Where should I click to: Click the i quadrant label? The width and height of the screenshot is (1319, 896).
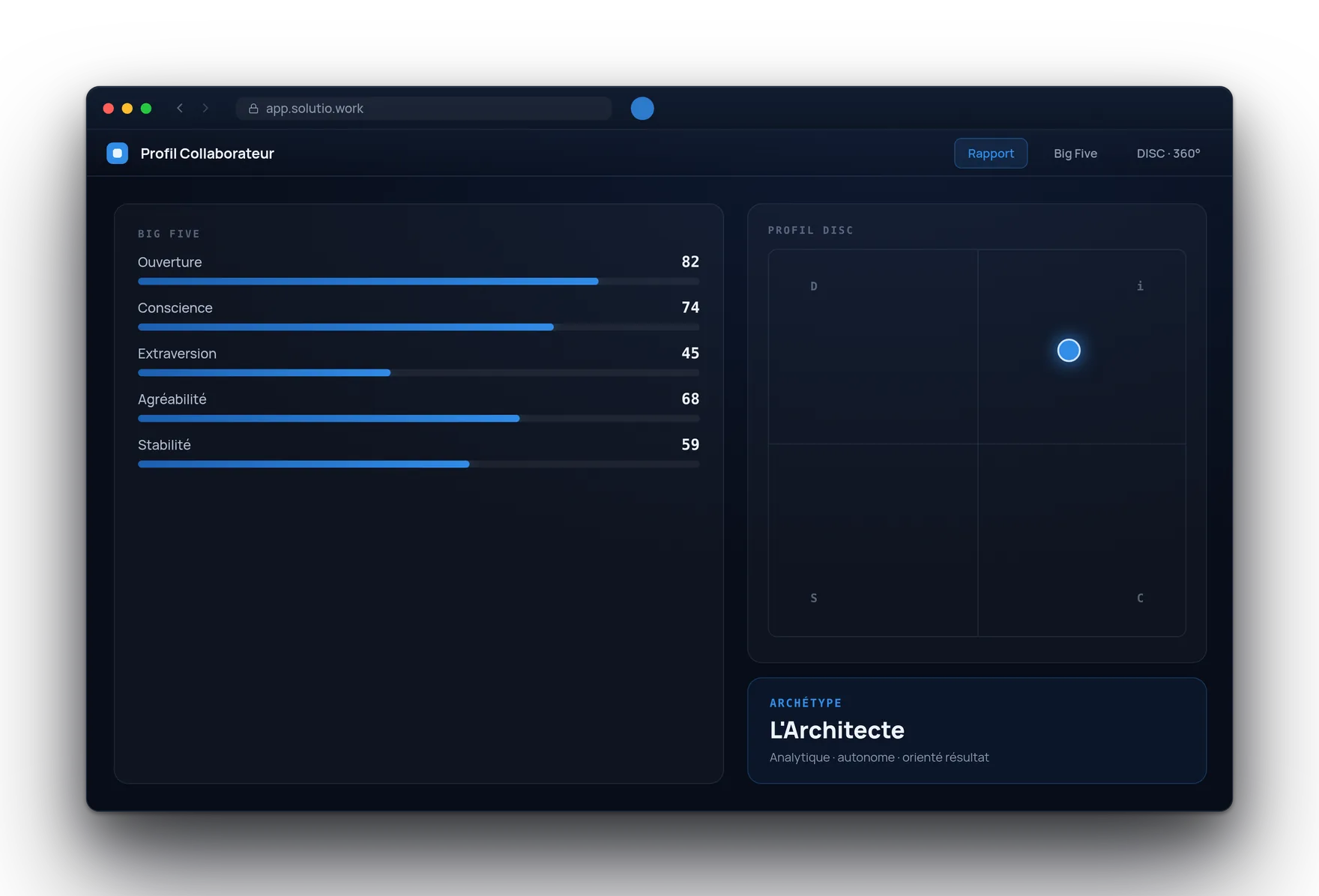point(1141,285)
